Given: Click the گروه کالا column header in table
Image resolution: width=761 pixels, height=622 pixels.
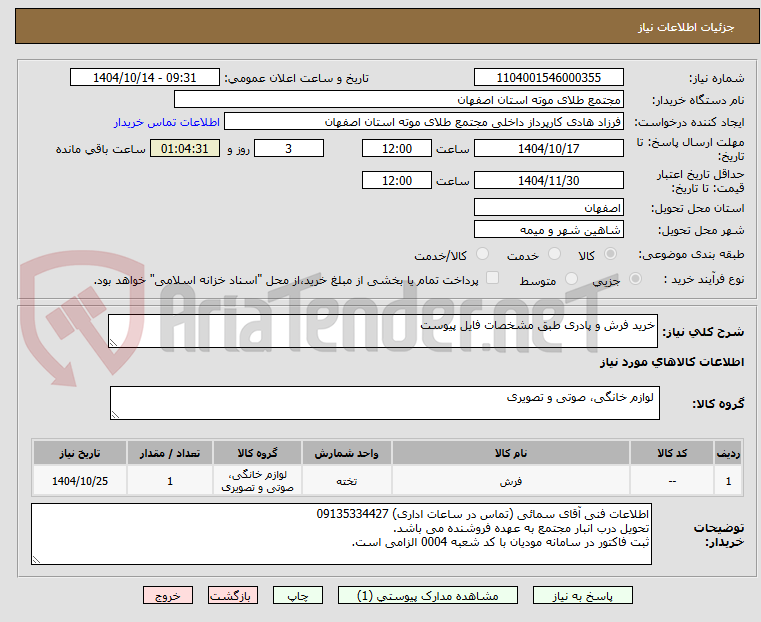Looking at the screenshot, I should point(257,453).
